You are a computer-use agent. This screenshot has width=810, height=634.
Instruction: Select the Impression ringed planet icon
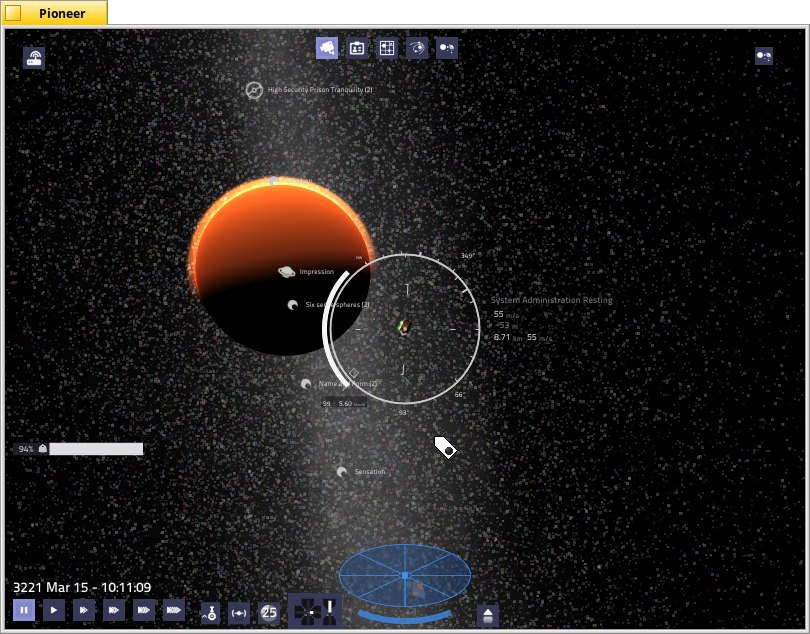click(287, 272)
